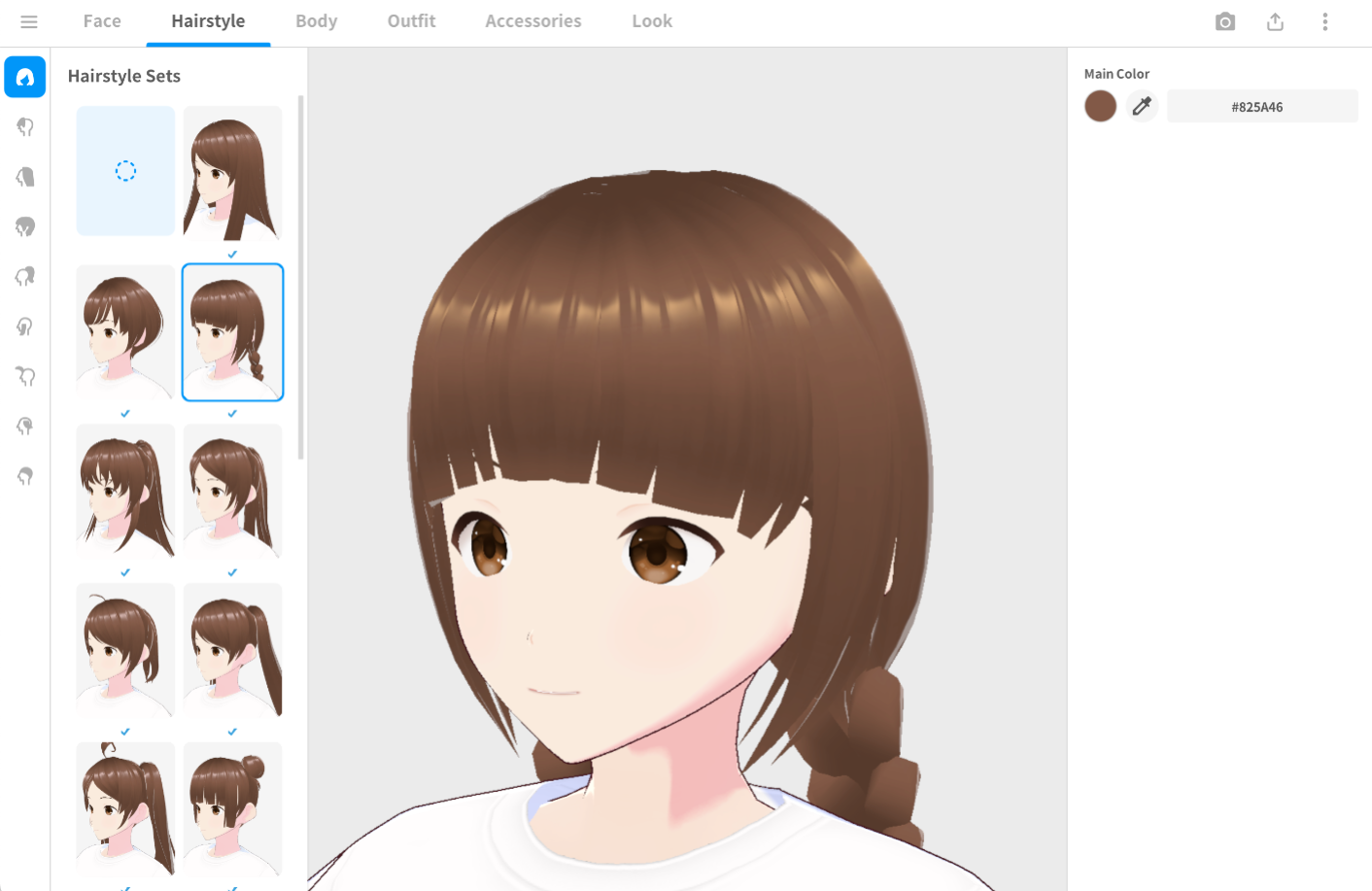The image size is (1372, 891).
Task: Select the braided bangs hairstyle preset
Action: click(x=232, y=332)
